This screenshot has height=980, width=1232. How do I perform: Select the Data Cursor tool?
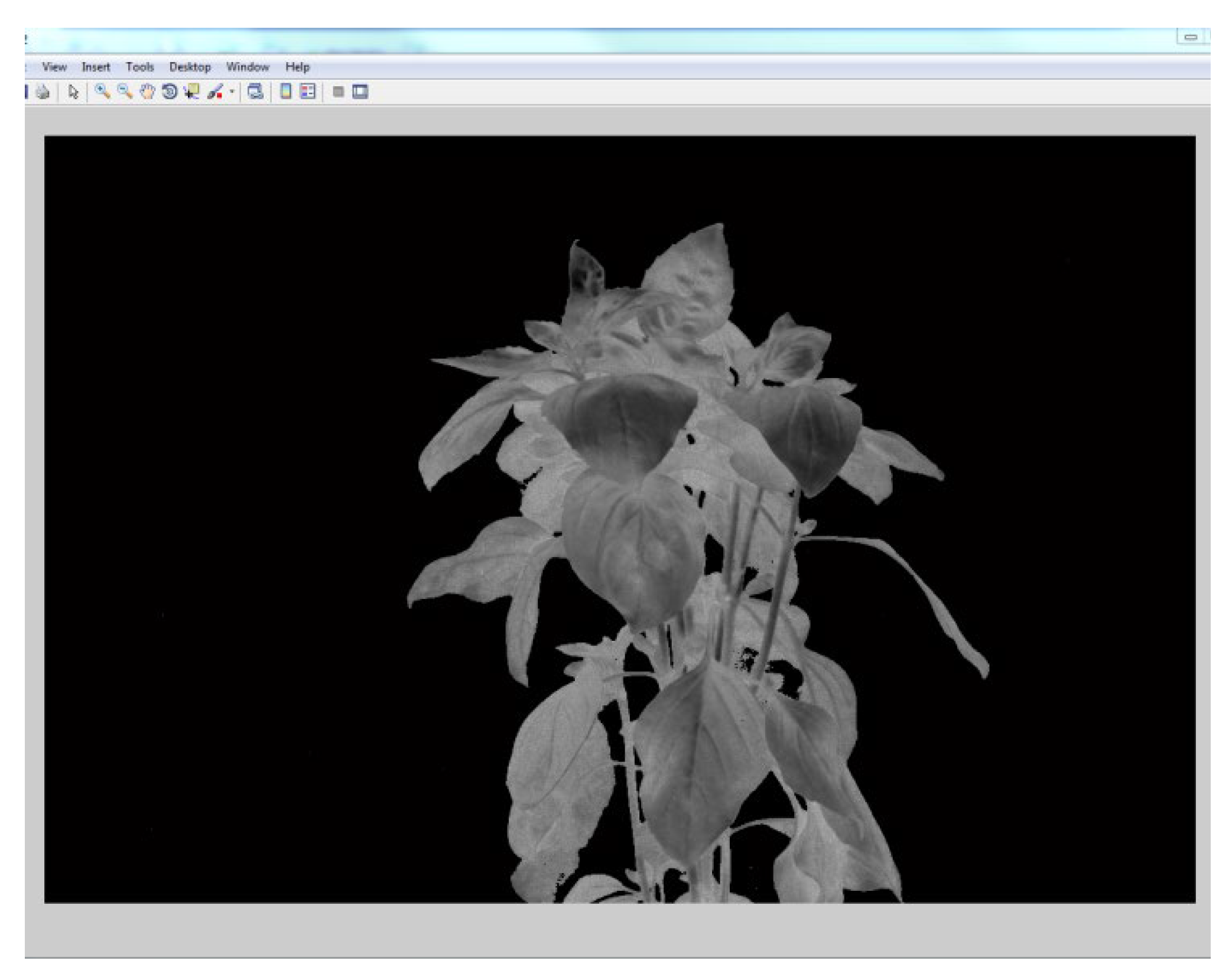point(191,92)
